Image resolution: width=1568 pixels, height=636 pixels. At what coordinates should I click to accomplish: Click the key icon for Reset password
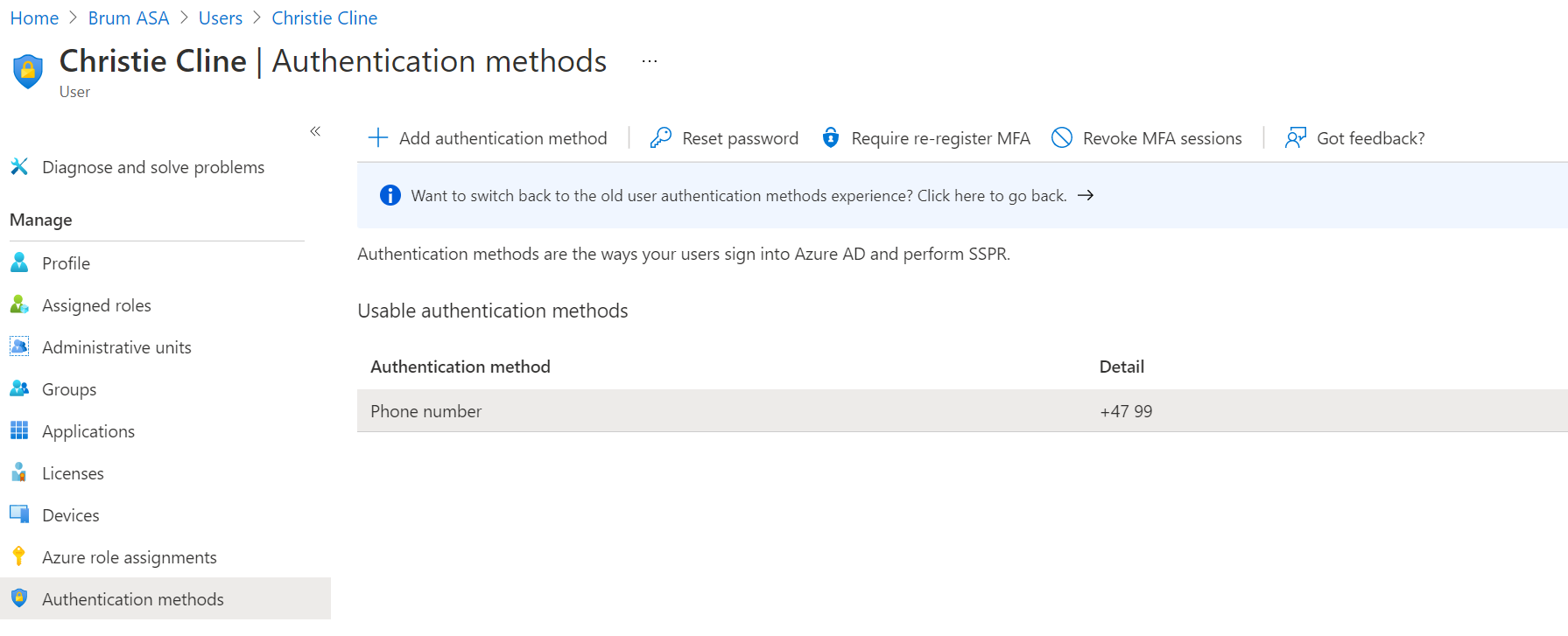[661, 138]
